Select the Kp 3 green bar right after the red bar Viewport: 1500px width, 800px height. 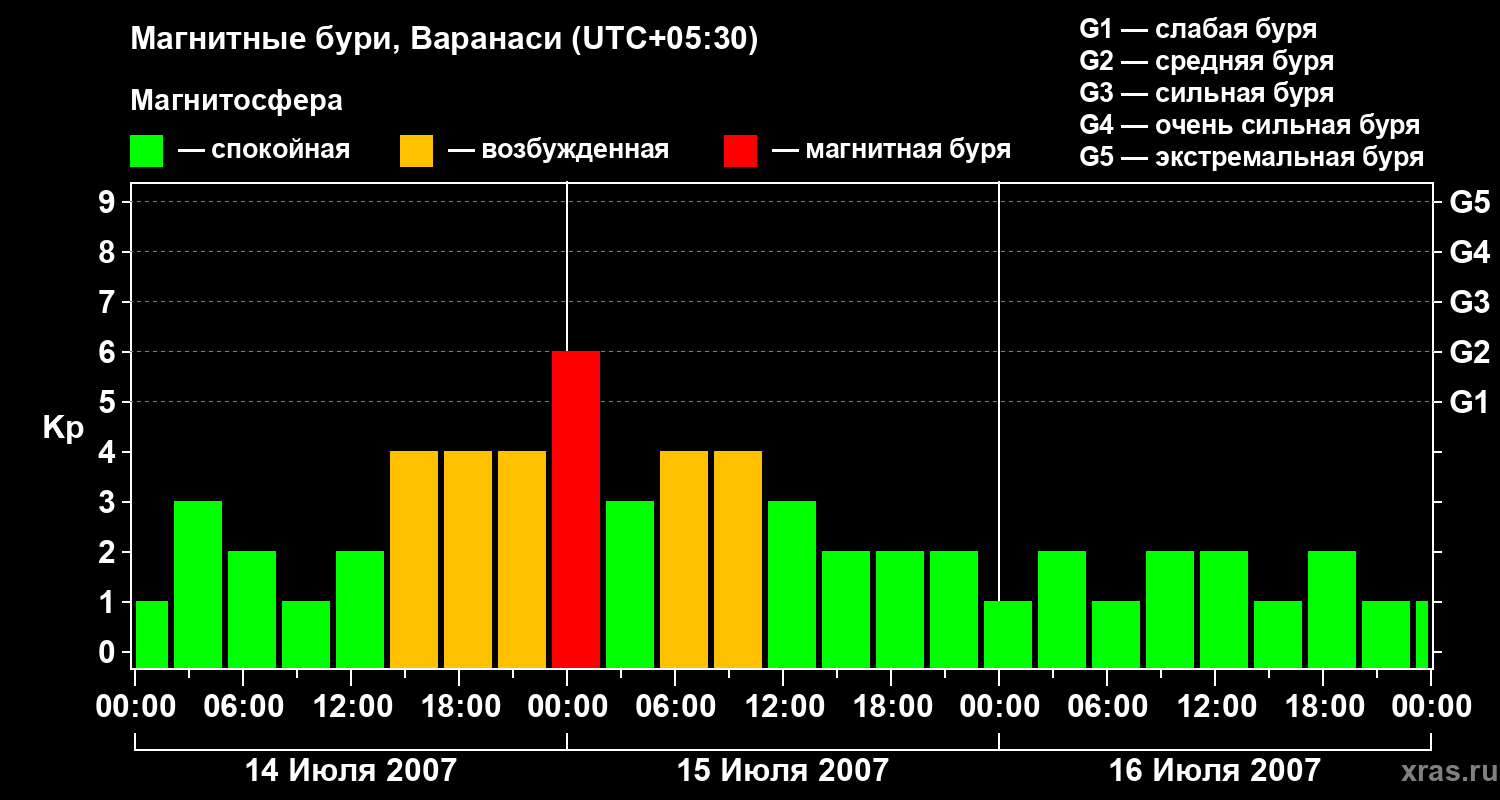630,585
